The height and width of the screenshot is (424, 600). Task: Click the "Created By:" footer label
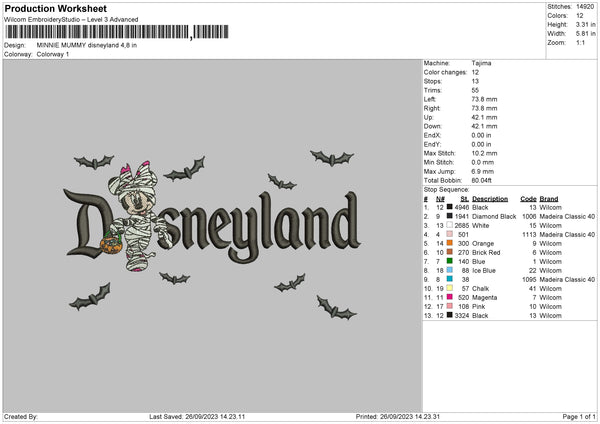[x=20, y=416]
